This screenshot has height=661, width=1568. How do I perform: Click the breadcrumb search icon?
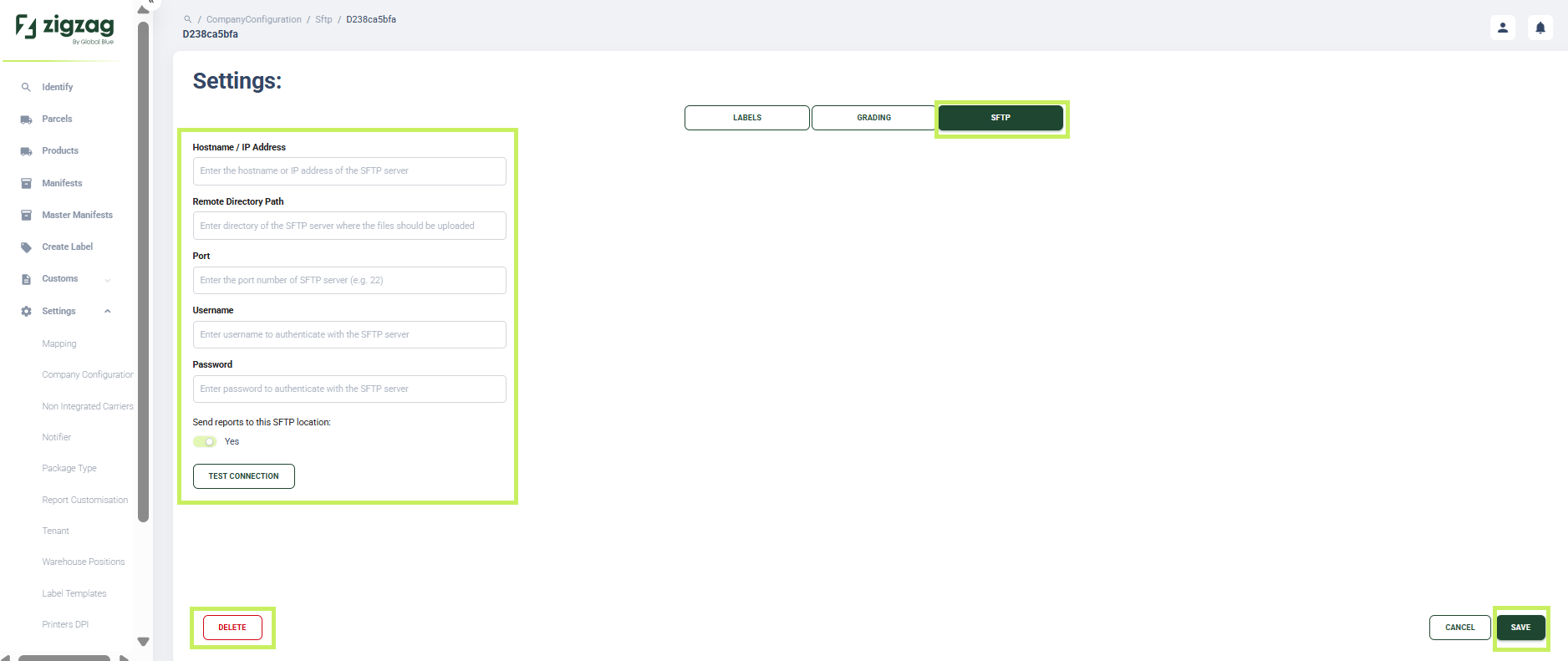click(188, 19)
